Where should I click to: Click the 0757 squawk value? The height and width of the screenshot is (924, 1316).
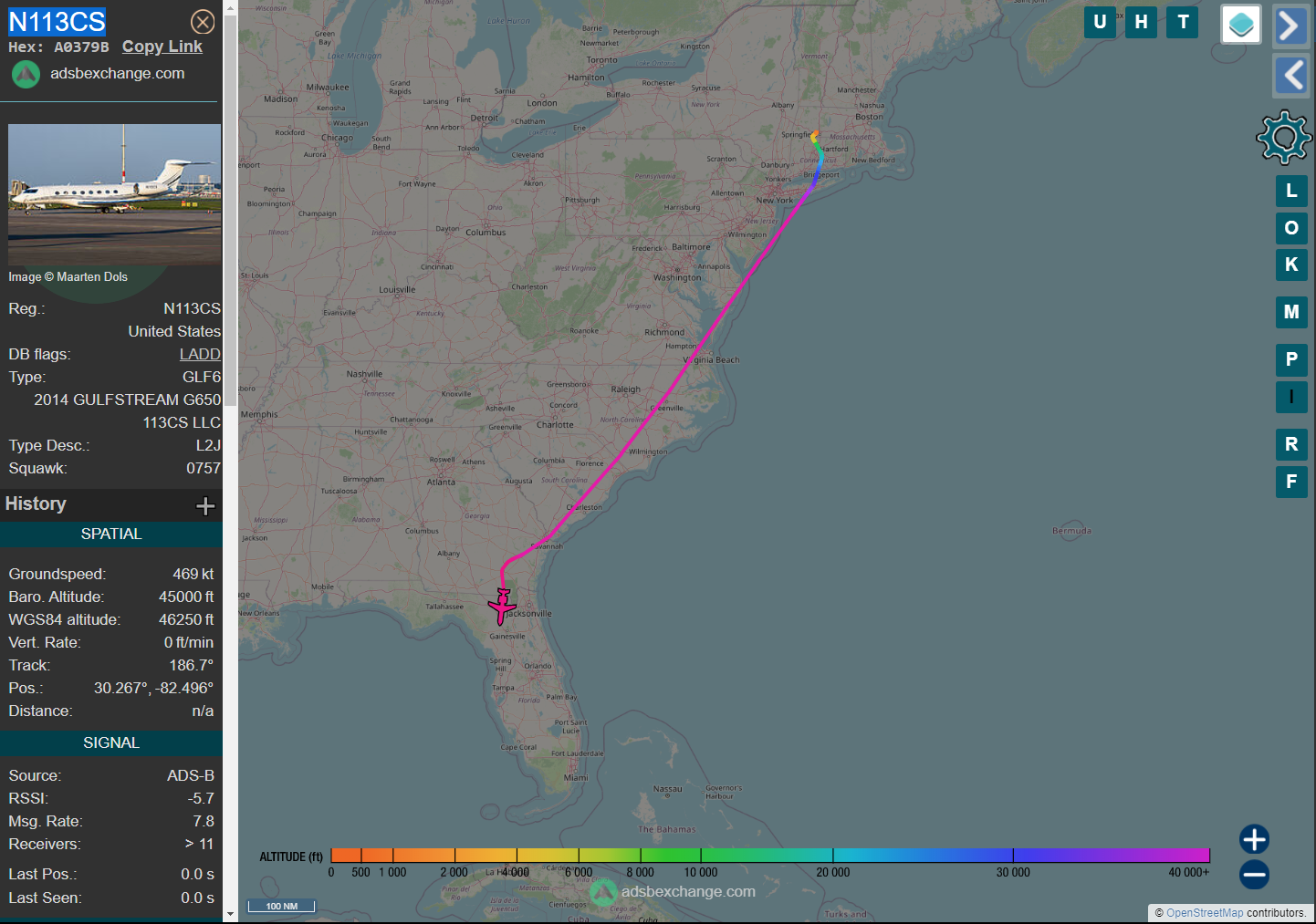[x=204, y=469]
